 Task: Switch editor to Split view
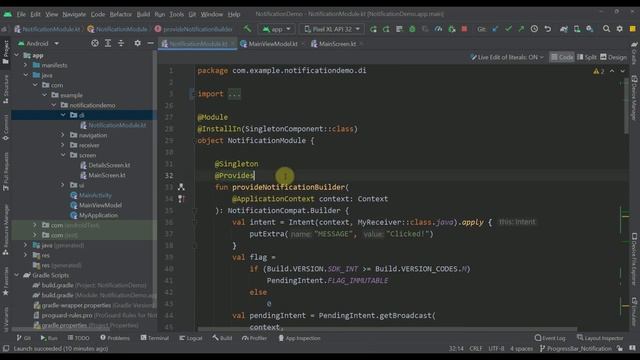[x=587, y=57]
